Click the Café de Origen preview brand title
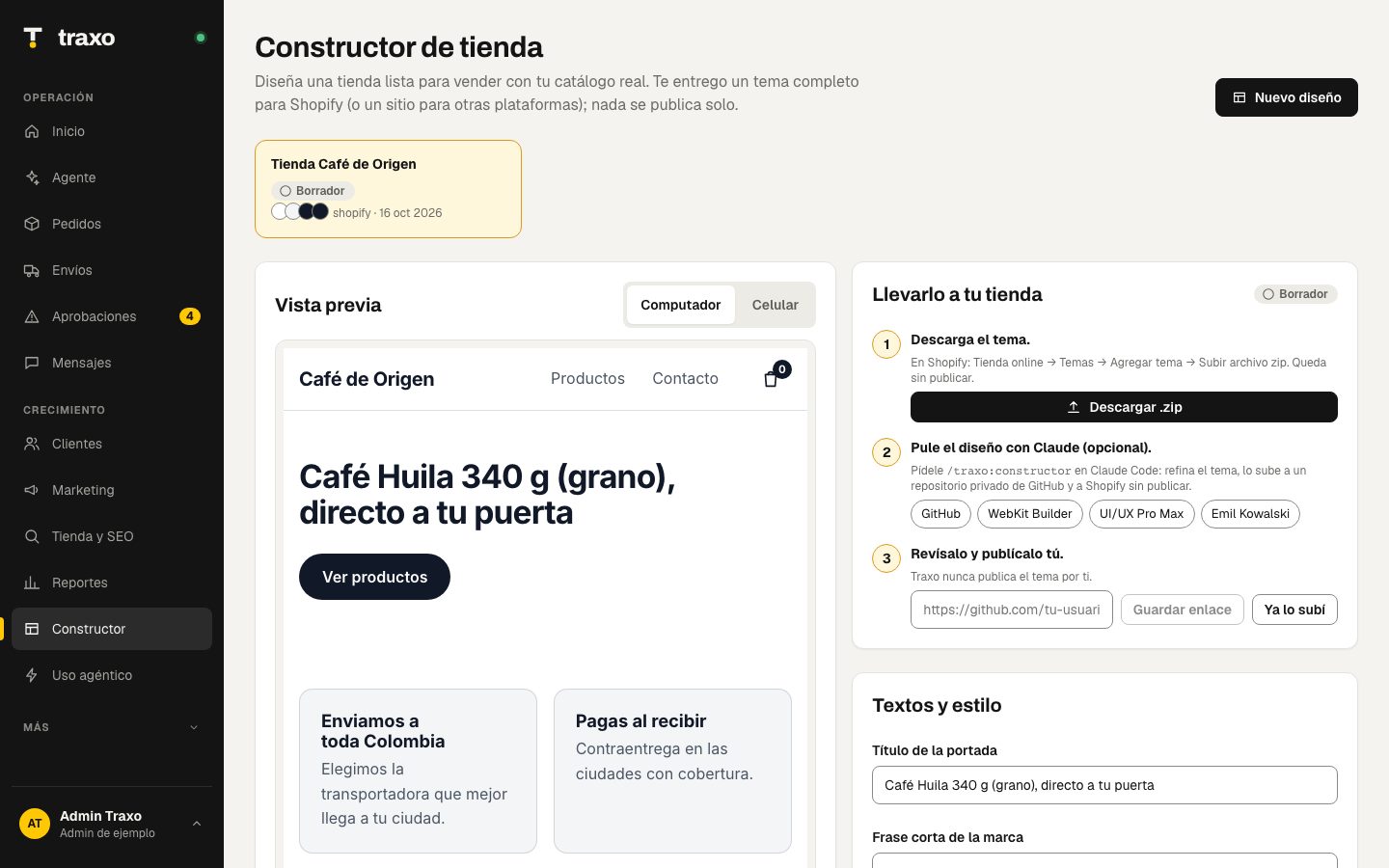 [x=367, y=379]
